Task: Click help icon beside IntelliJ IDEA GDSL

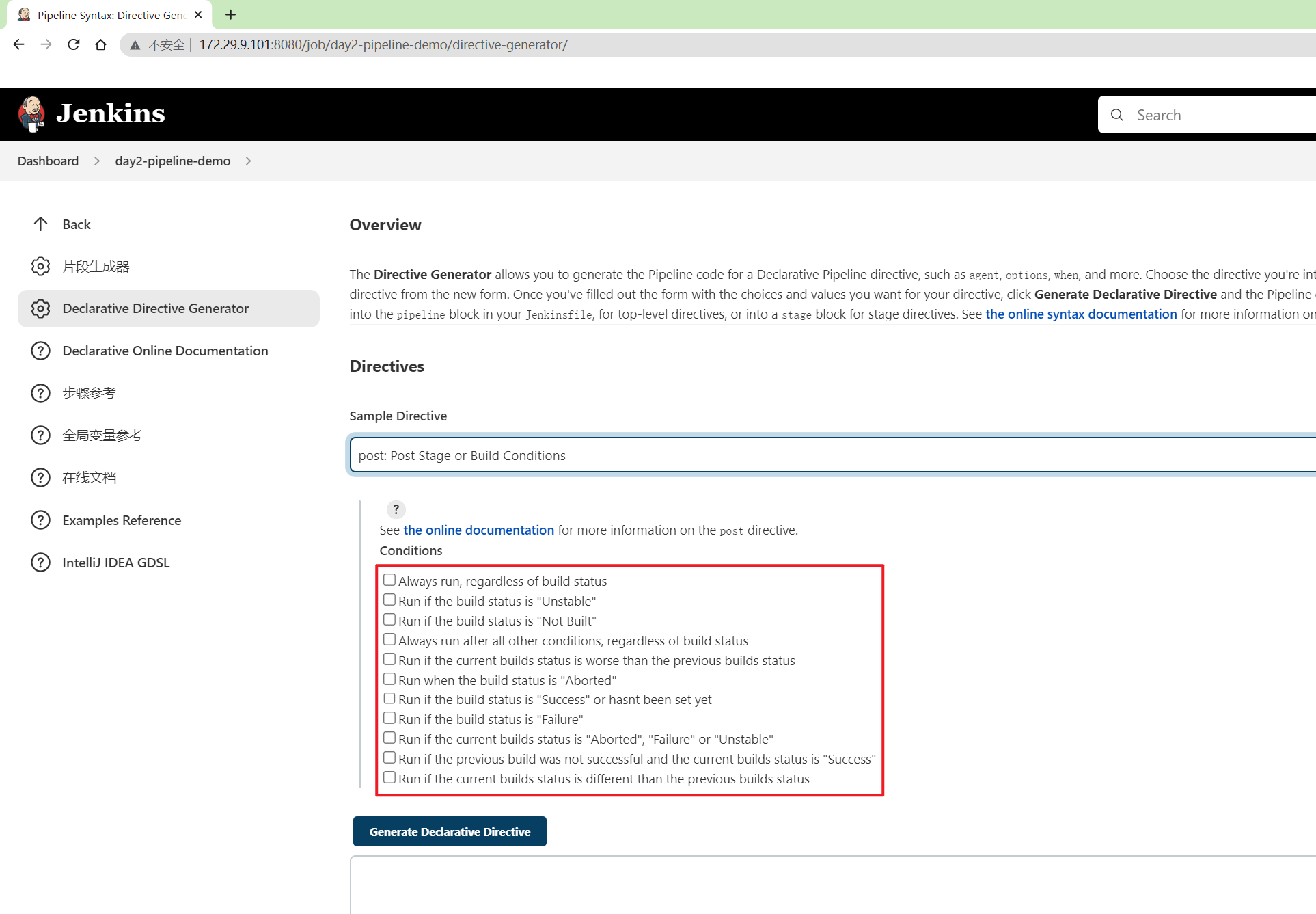Action: [40, 563]
